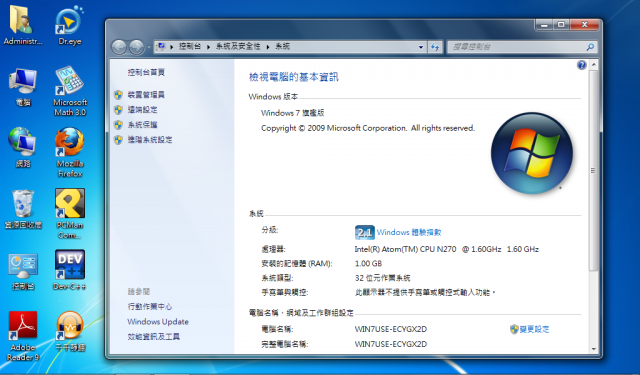Open 進階系統設定 link
This screenshot has height=375, width=640.
coord(150,140)
